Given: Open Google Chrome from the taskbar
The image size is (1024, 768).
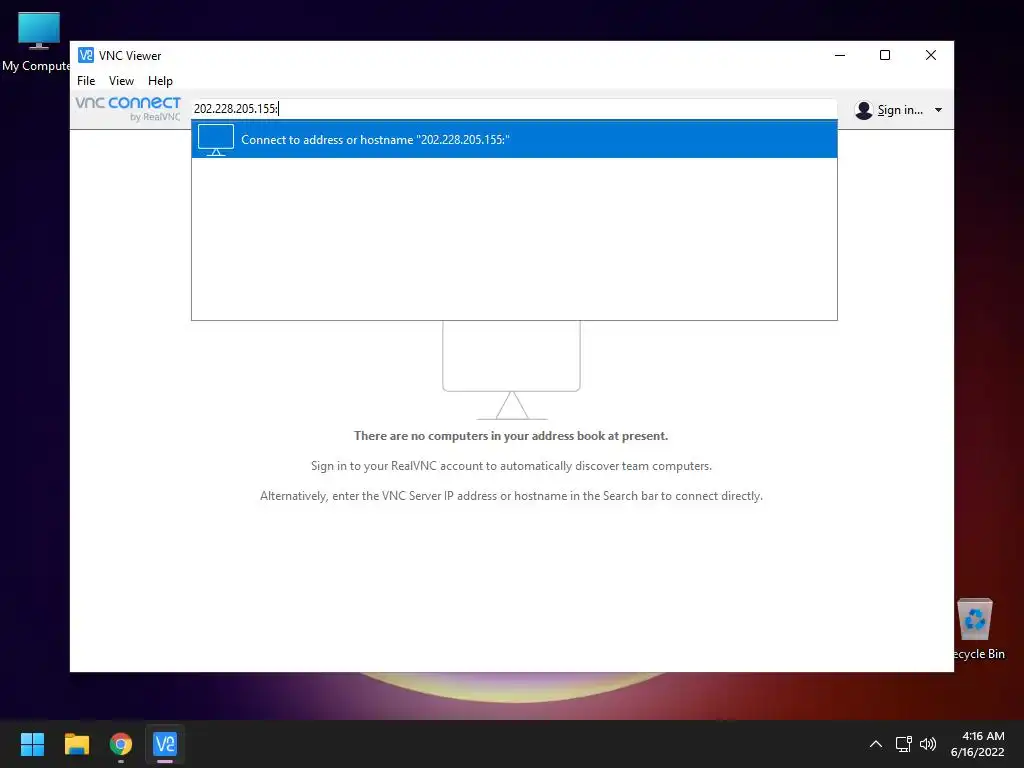Looking at the screenshot, I should coord(121,744).
